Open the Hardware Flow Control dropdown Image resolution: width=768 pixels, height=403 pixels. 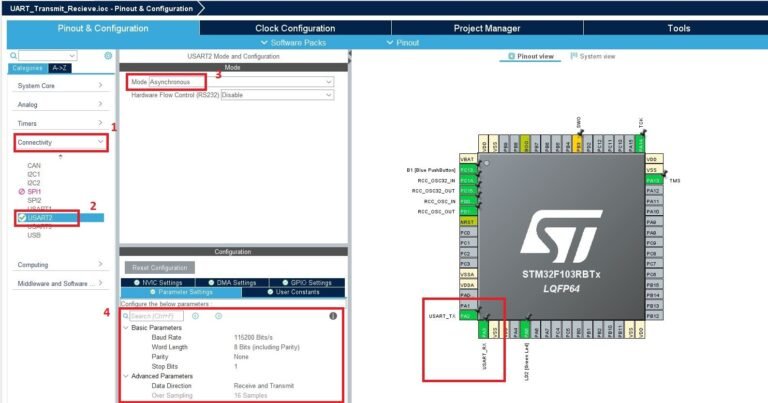click(277, 95)
